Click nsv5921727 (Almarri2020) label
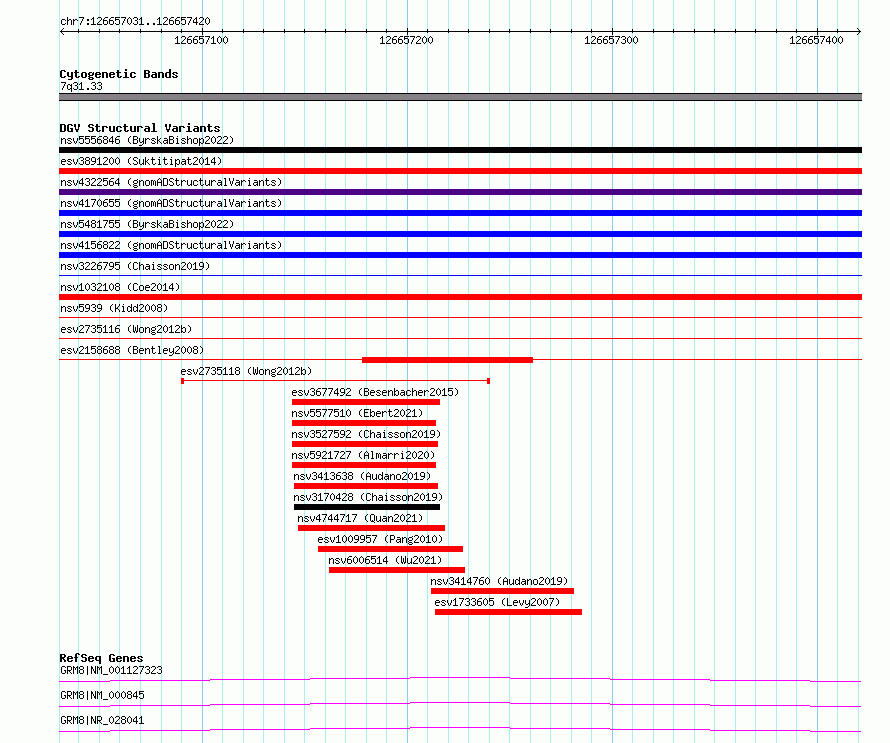Image resolution: width=890 pixels, height=743 pixels. click(x=363, y=455)
